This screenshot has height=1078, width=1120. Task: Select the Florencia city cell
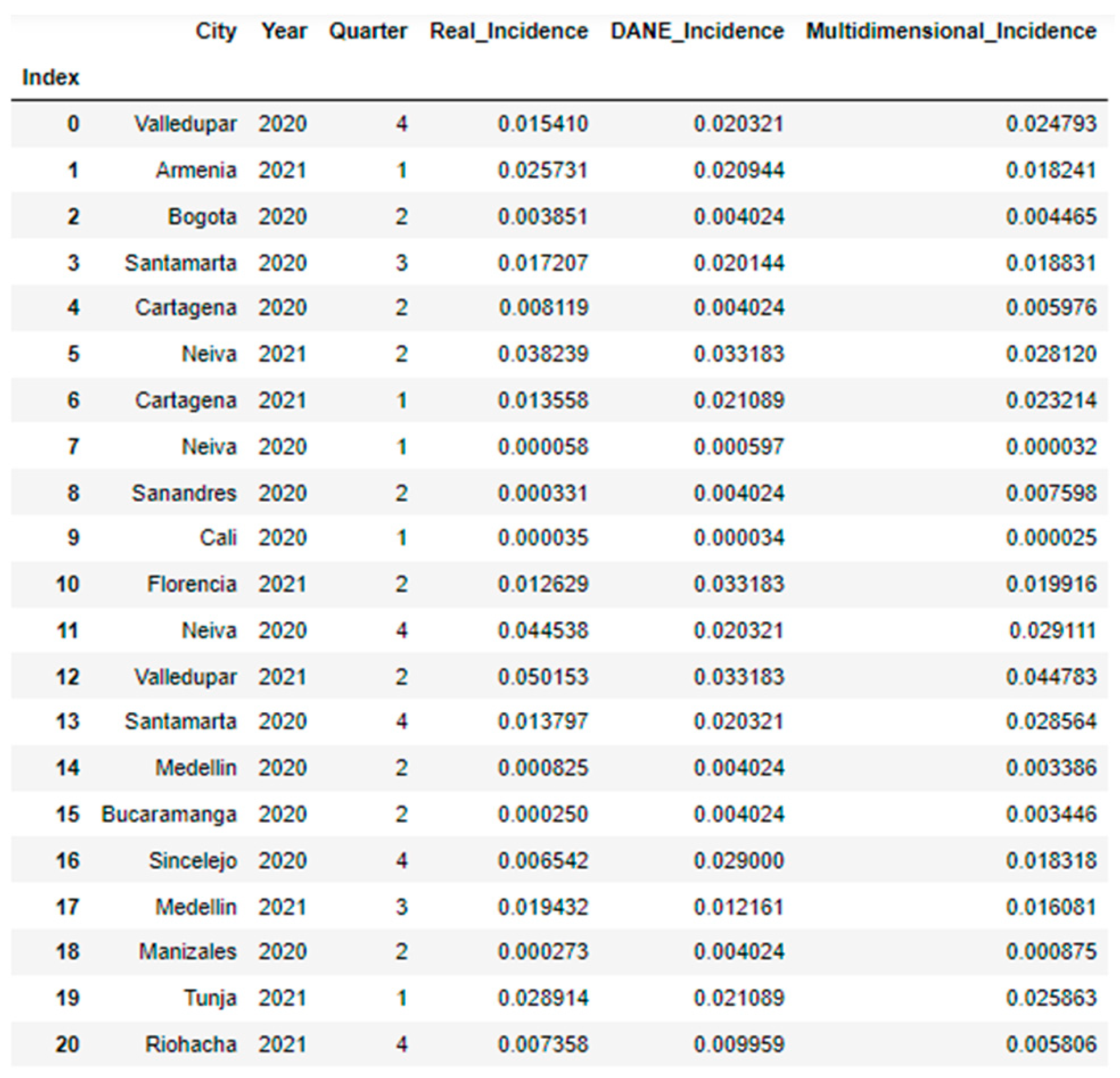click(191, 584)
